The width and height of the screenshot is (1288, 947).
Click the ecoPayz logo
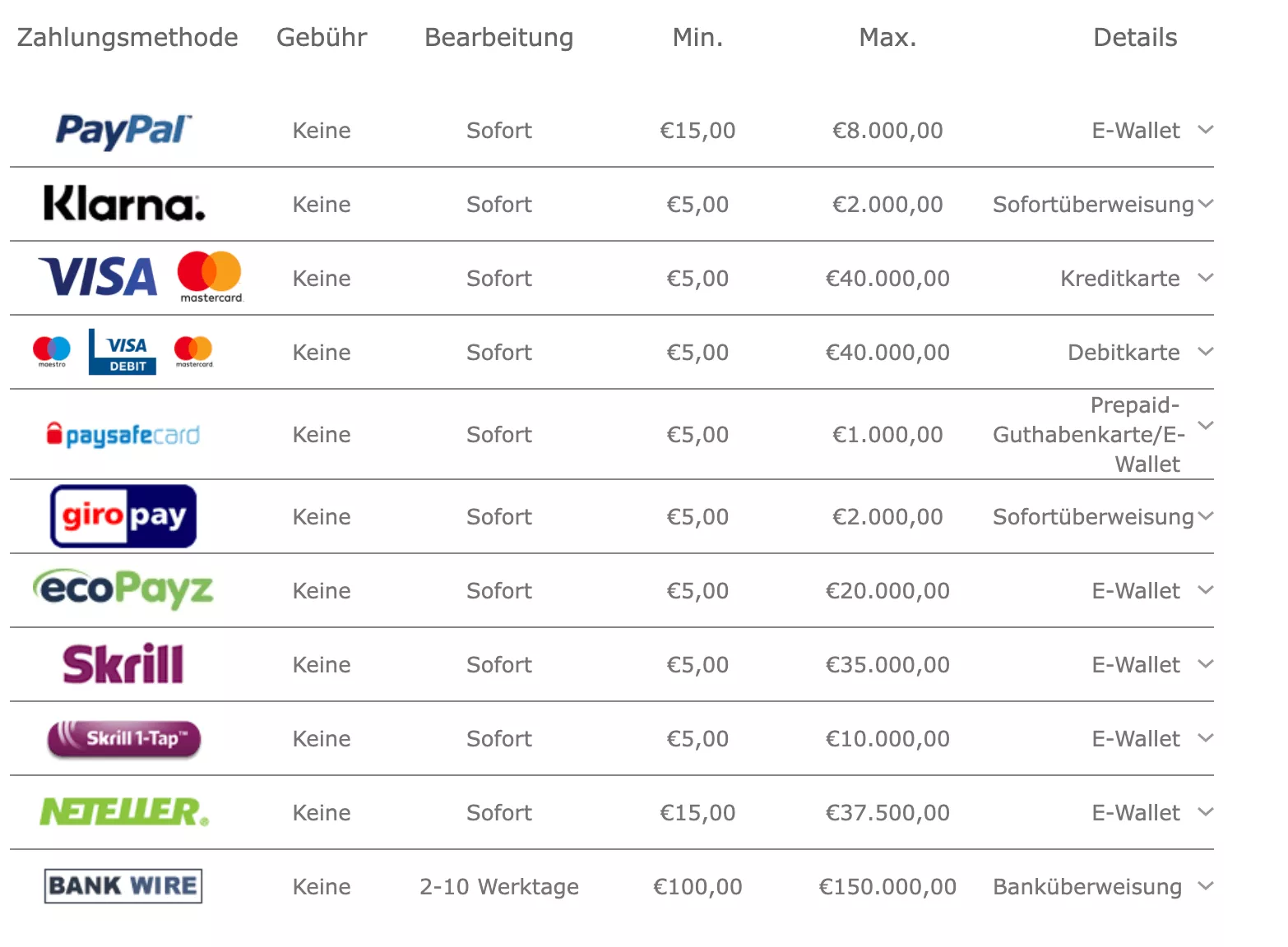[x=123, y=589]
